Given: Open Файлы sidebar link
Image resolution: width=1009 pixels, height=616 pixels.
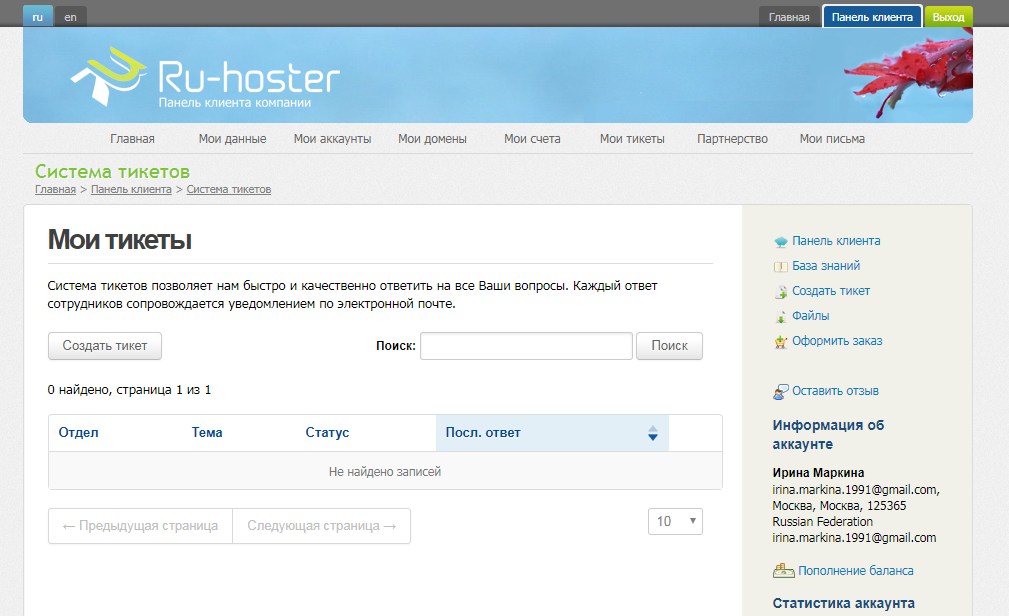Looking at the screenshot, I should (810, 316).
